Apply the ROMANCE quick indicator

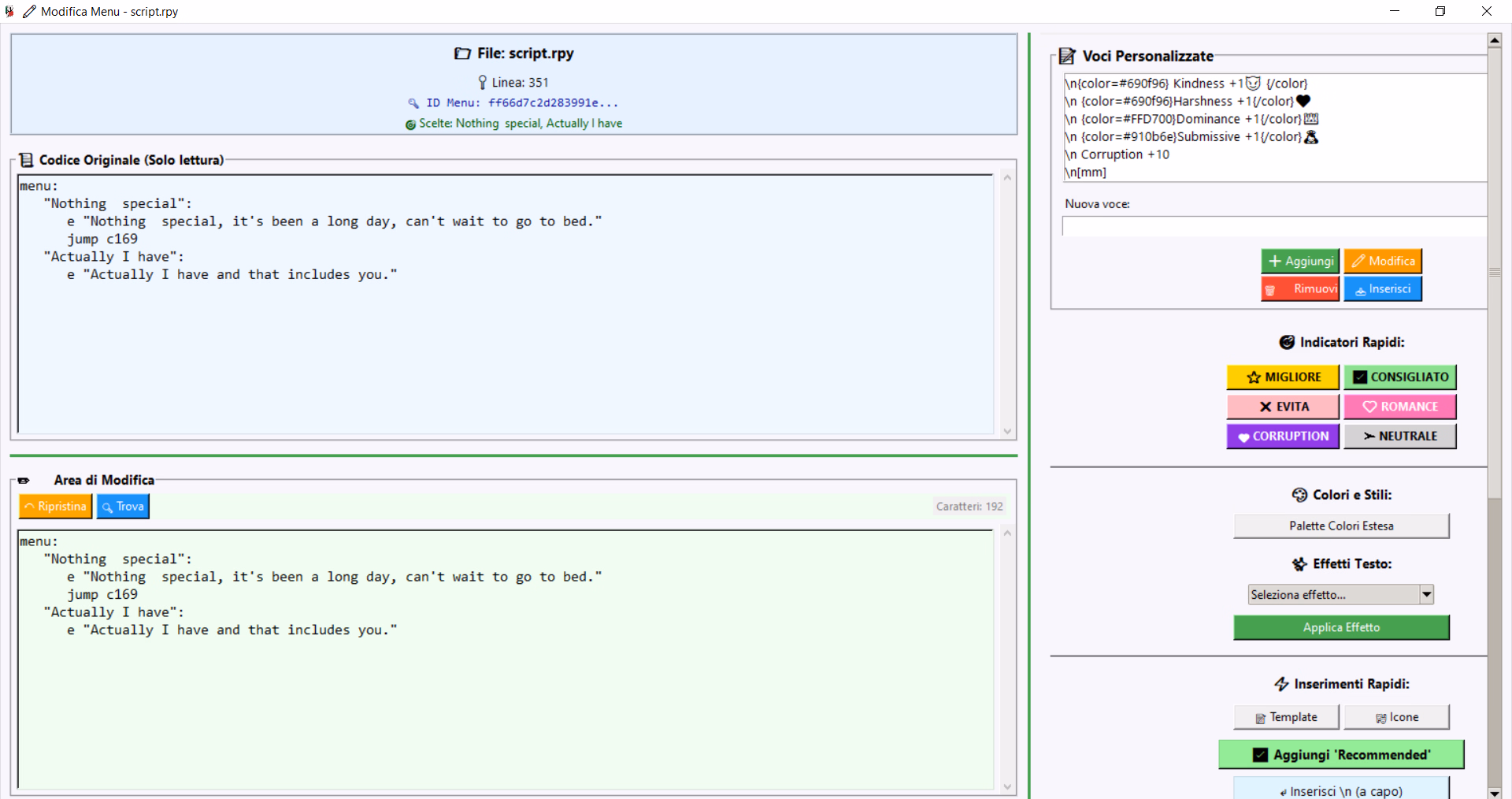click(x=1400, y=407)
